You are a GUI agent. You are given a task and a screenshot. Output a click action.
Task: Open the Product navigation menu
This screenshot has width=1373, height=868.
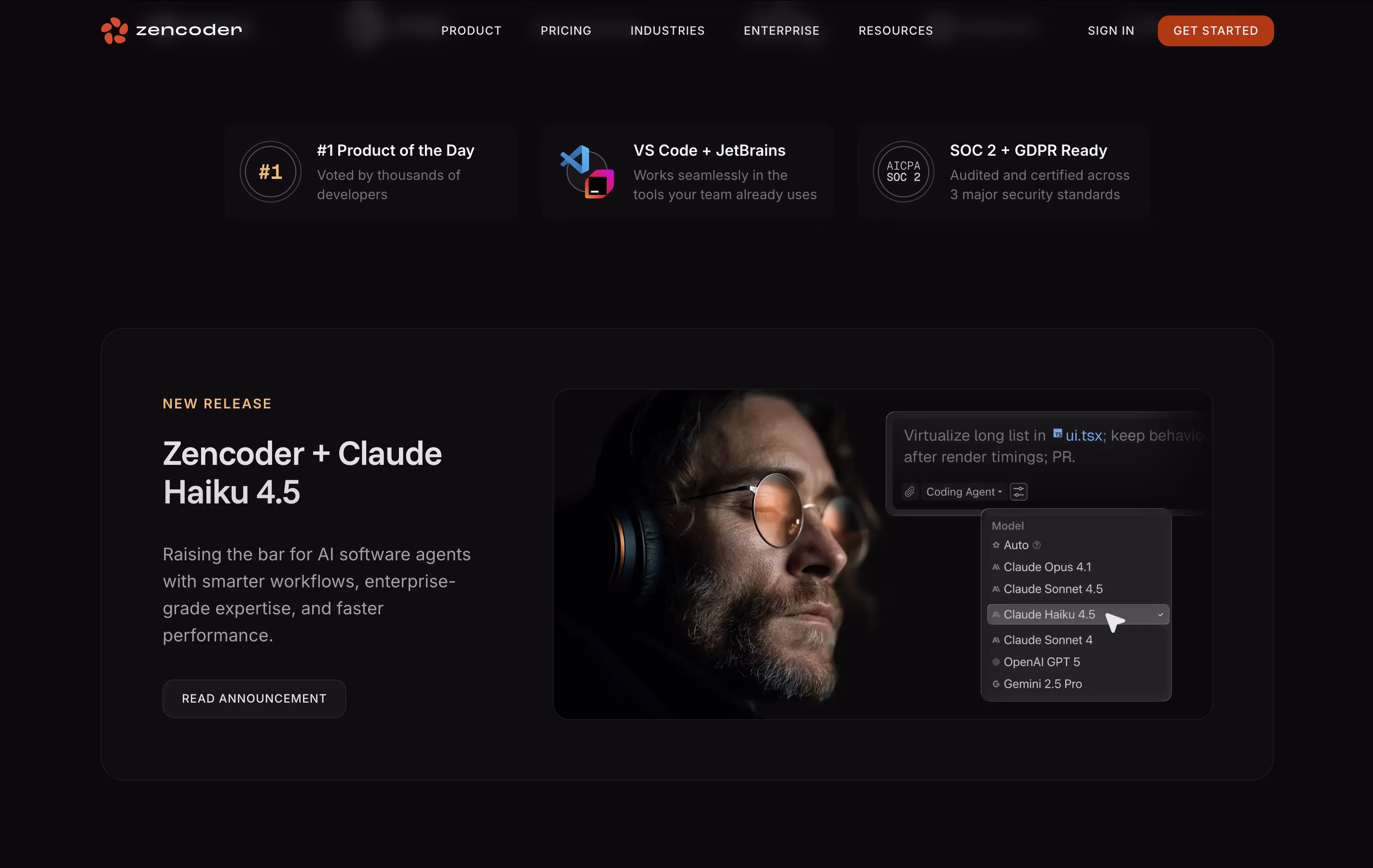(x=471, y=31)
